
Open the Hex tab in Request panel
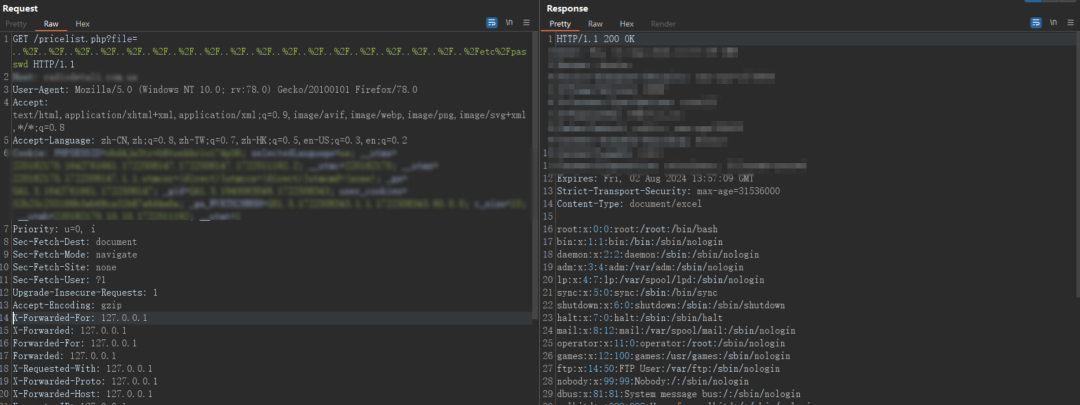point(83,24)
